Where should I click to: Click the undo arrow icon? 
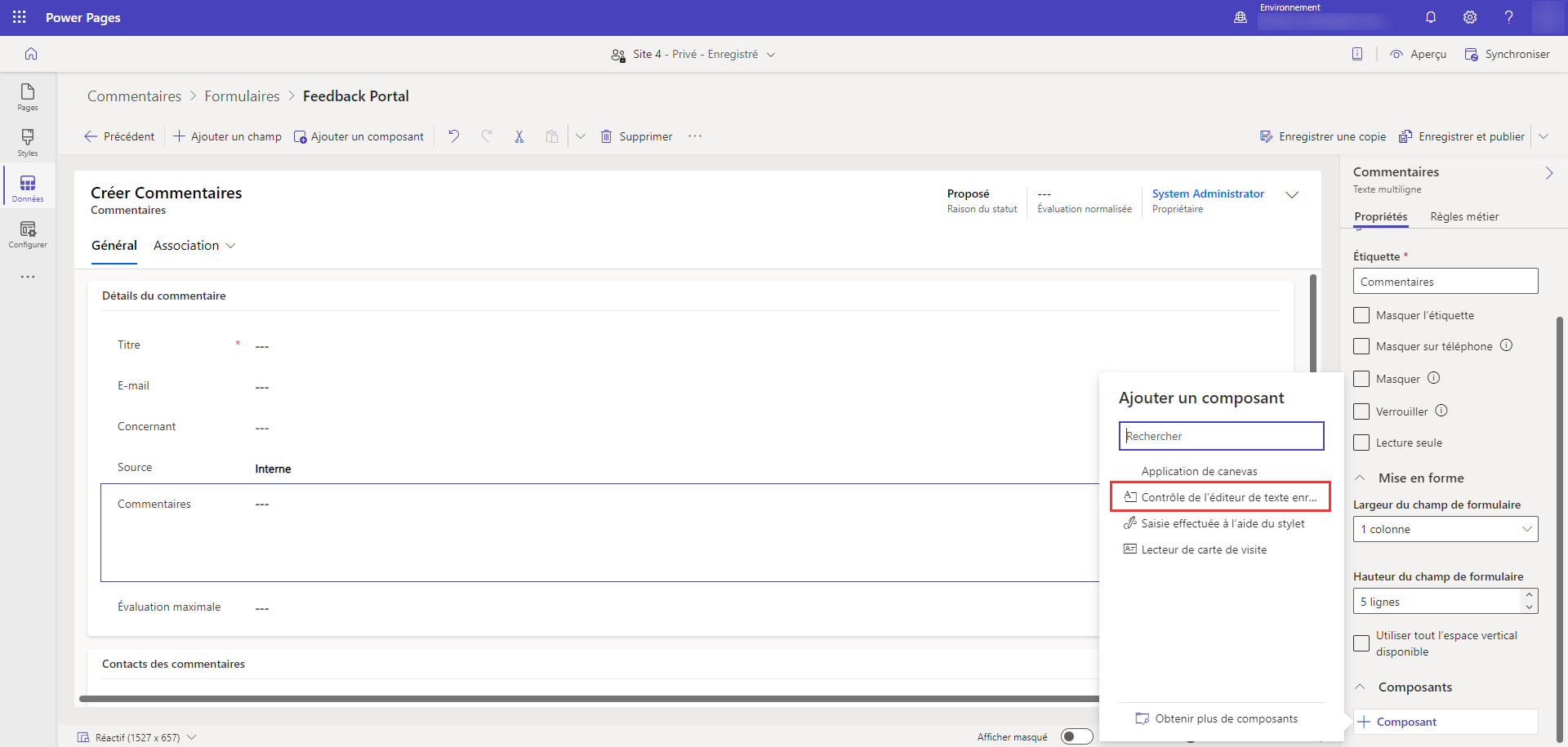click(x=454, y=136)
